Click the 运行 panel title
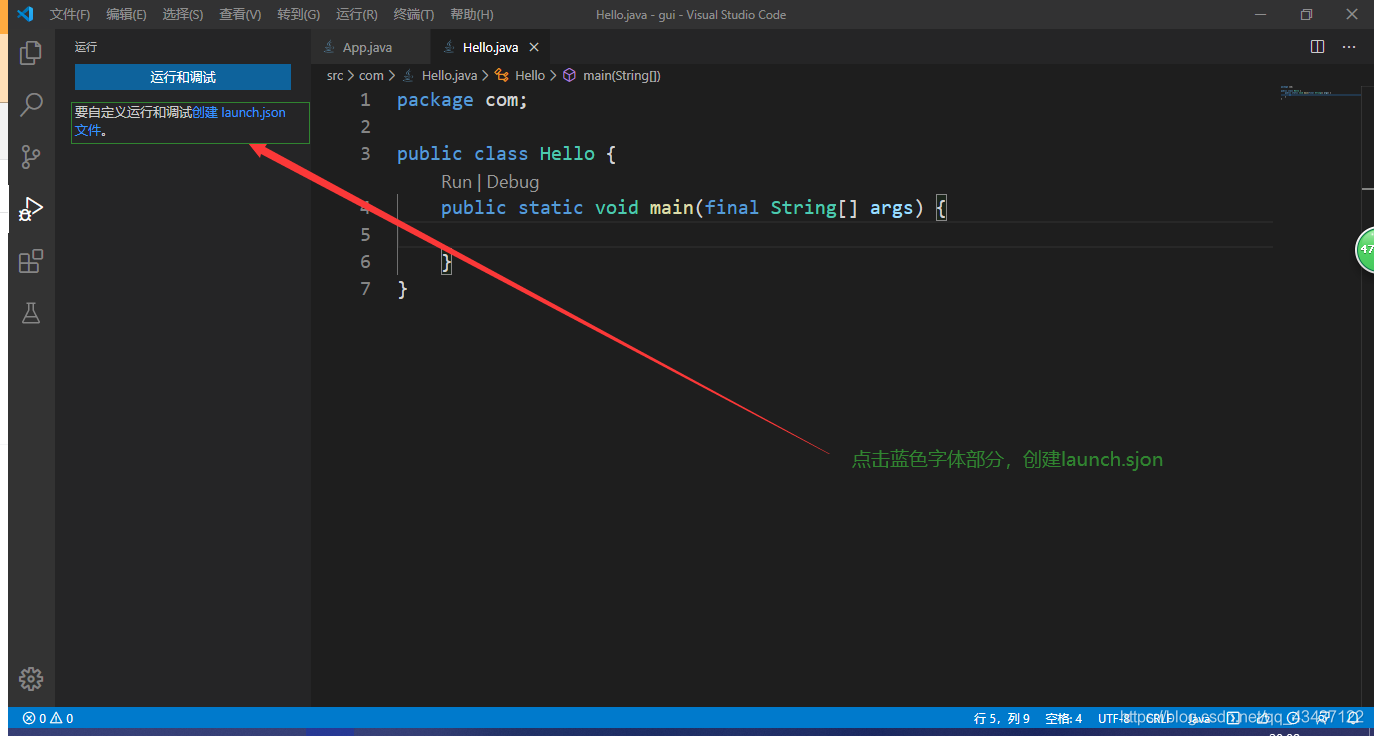Viewport: 1374px width, 736px height. click(x=86, y=47)
